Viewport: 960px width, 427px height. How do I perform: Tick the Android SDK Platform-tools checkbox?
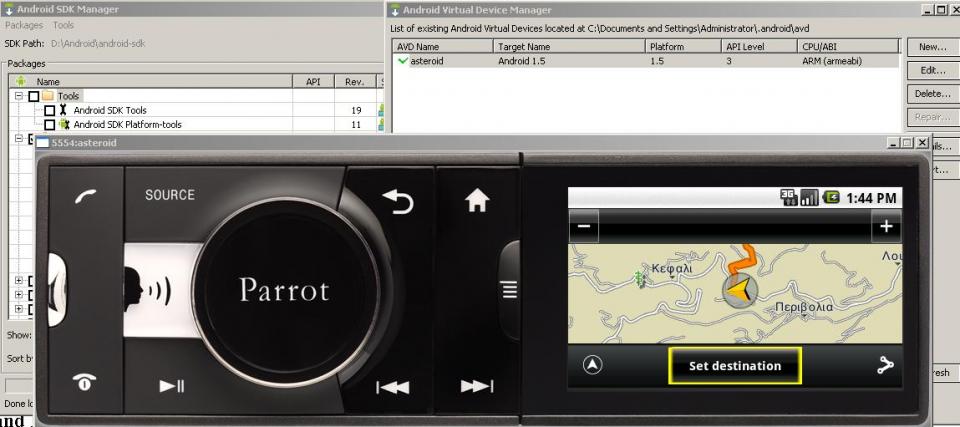coord(49,125)
